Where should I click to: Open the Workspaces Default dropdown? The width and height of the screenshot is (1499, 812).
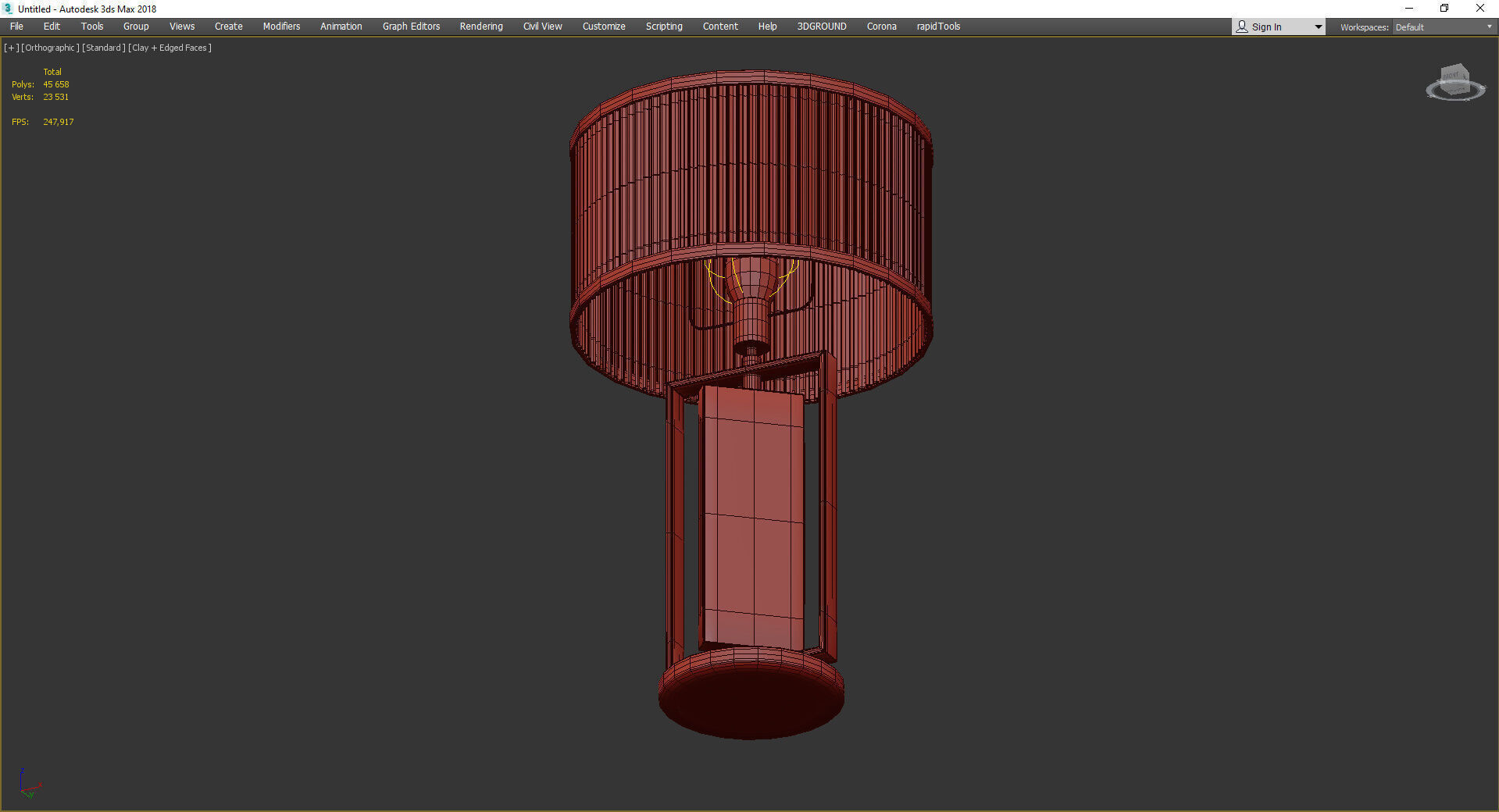pyautogui.click(x=1444, y=27)
